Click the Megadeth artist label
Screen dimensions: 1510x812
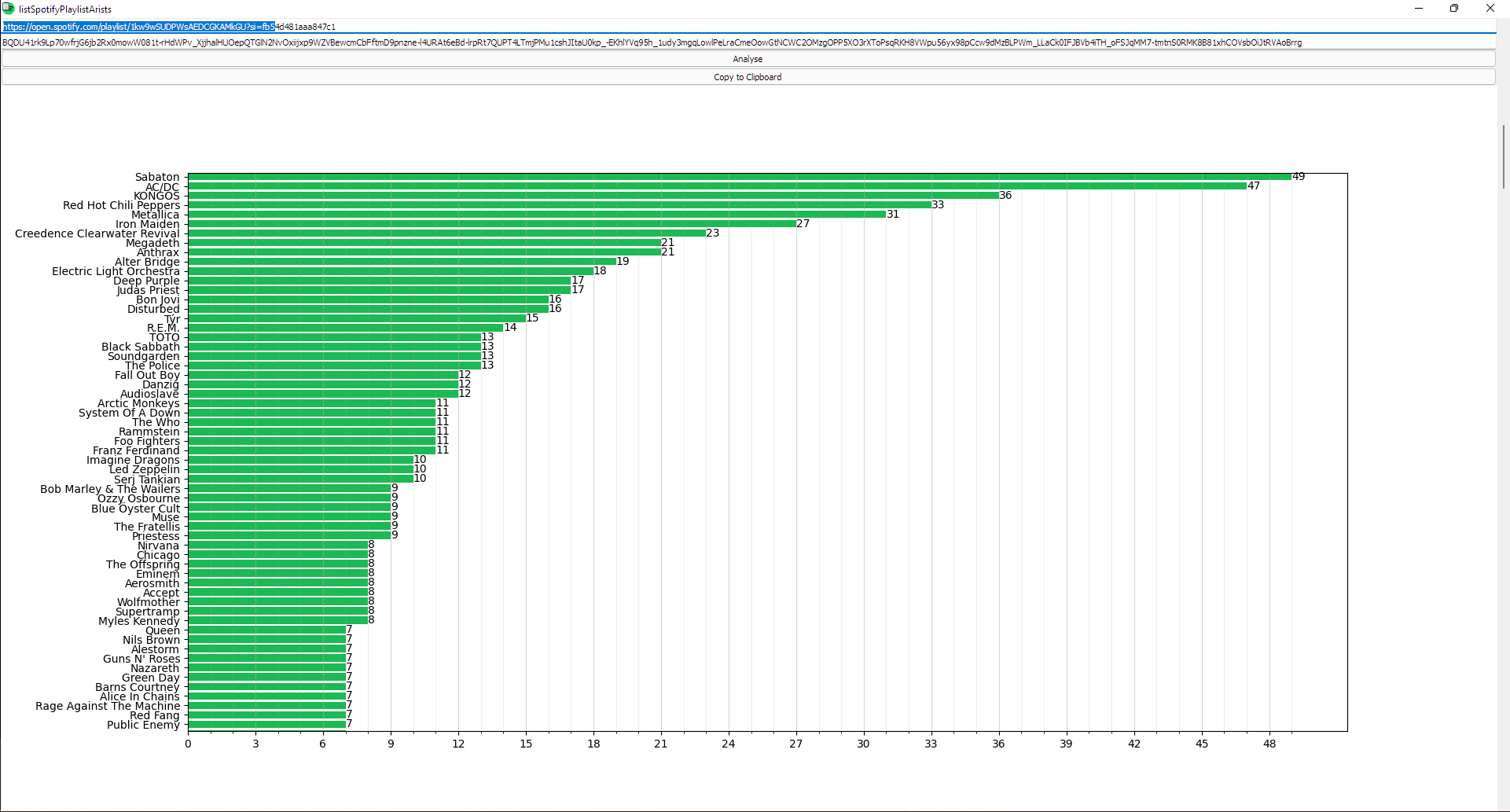point(152,243)
